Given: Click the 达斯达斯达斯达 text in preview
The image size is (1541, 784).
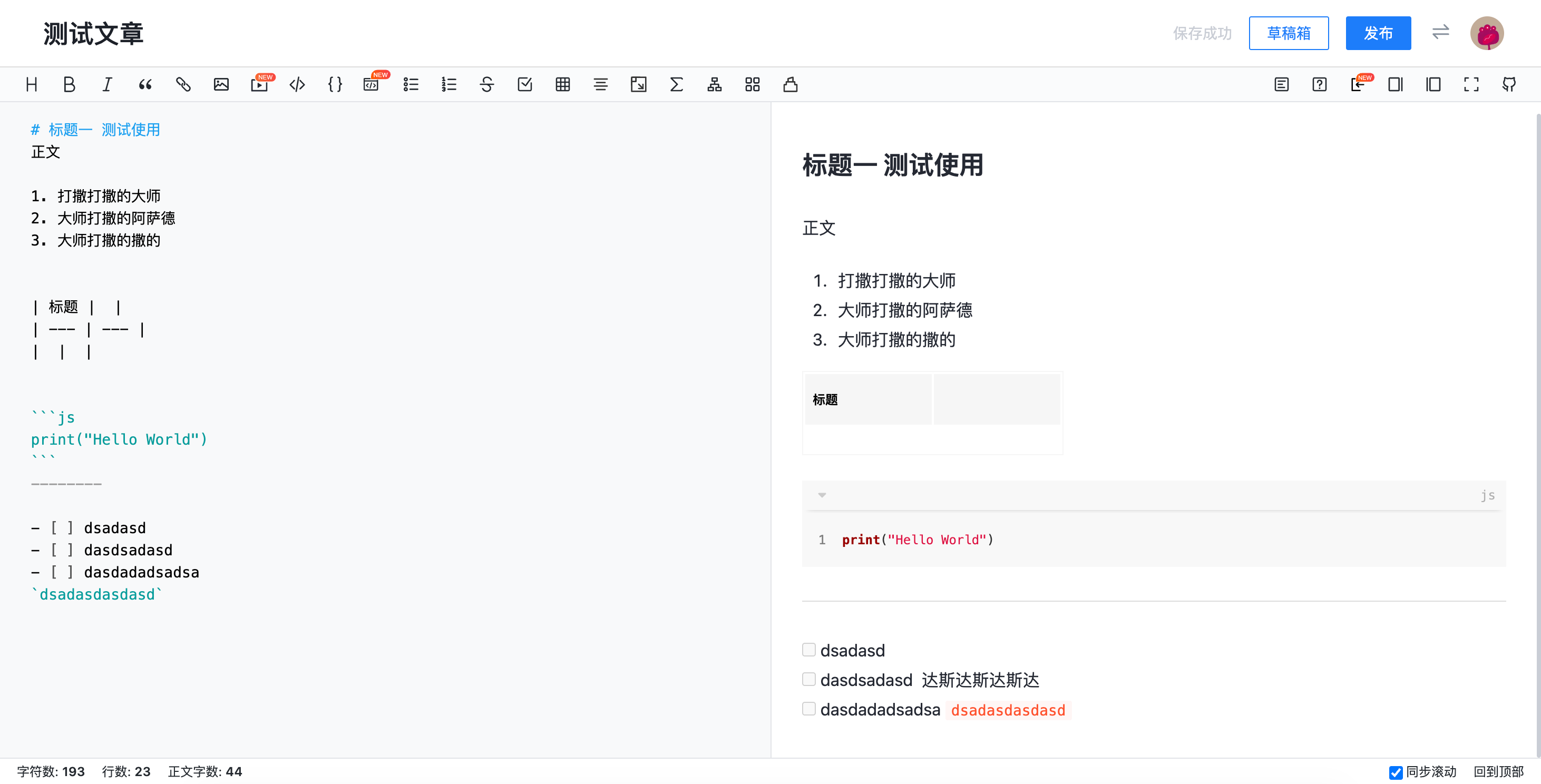Looking at the screenshot, I should pos(980,680).
